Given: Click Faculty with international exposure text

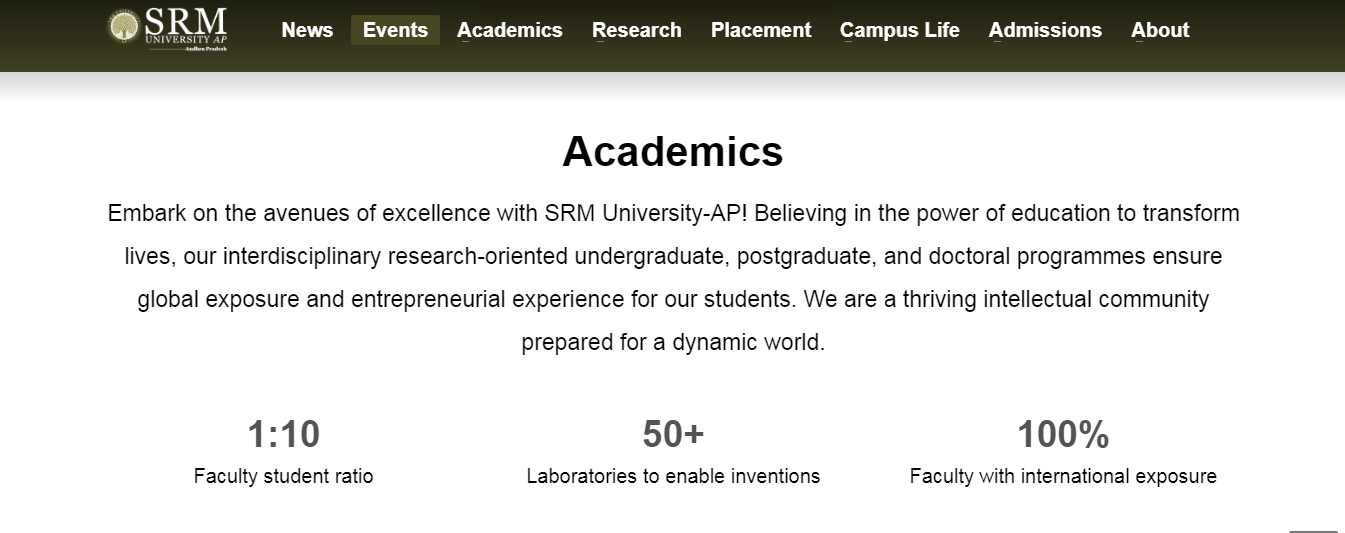Looking at the screenshot, I should click(x=1063, y=476).
